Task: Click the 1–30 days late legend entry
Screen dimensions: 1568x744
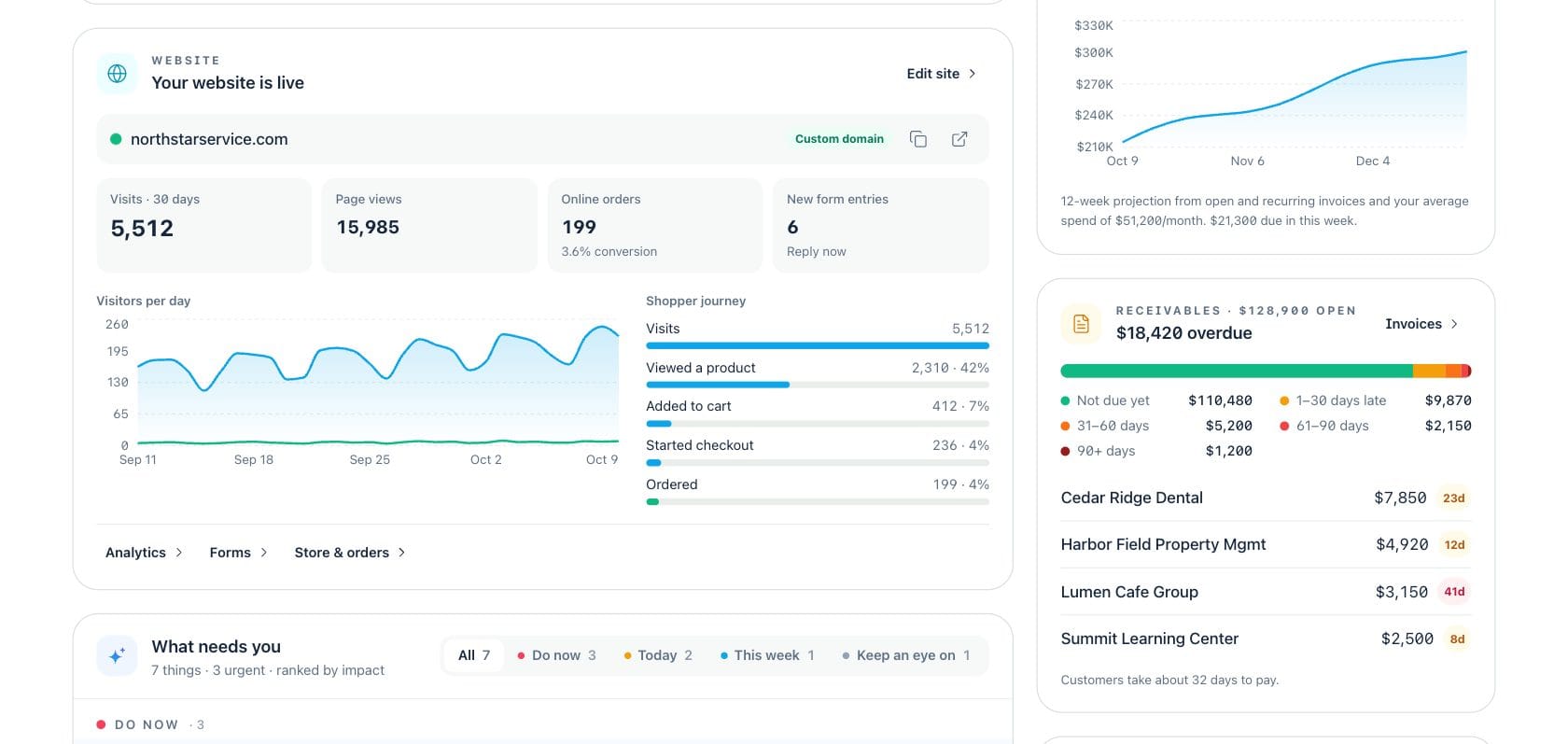Action: tap(1376, 400)
